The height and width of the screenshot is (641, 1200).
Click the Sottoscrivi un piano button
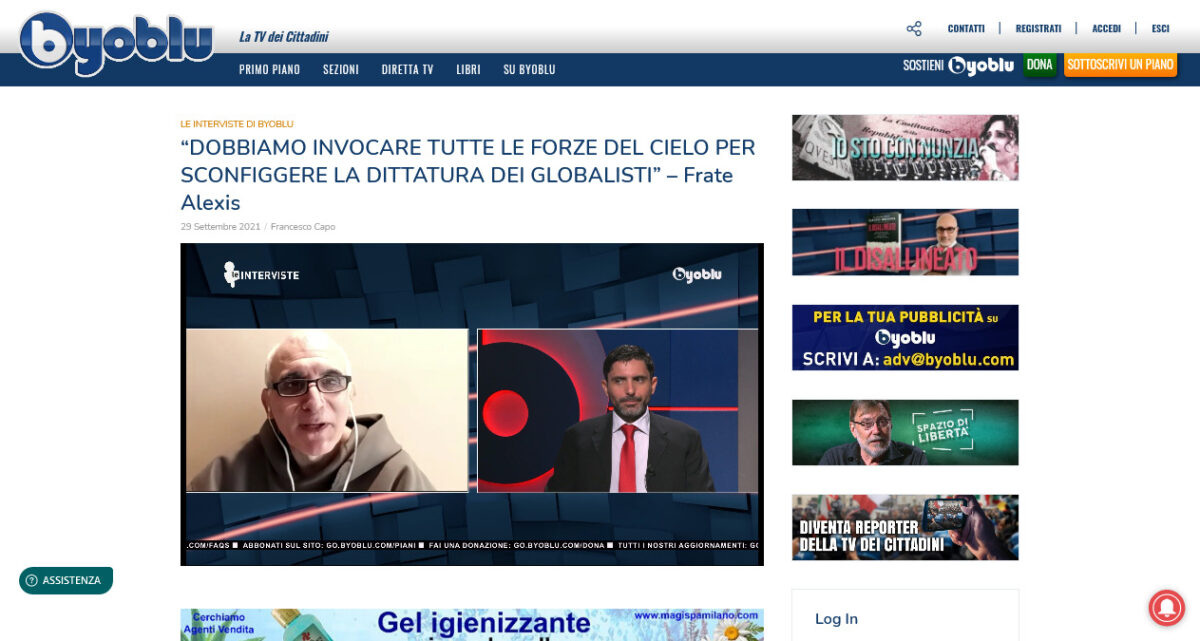pos(1119,65)
